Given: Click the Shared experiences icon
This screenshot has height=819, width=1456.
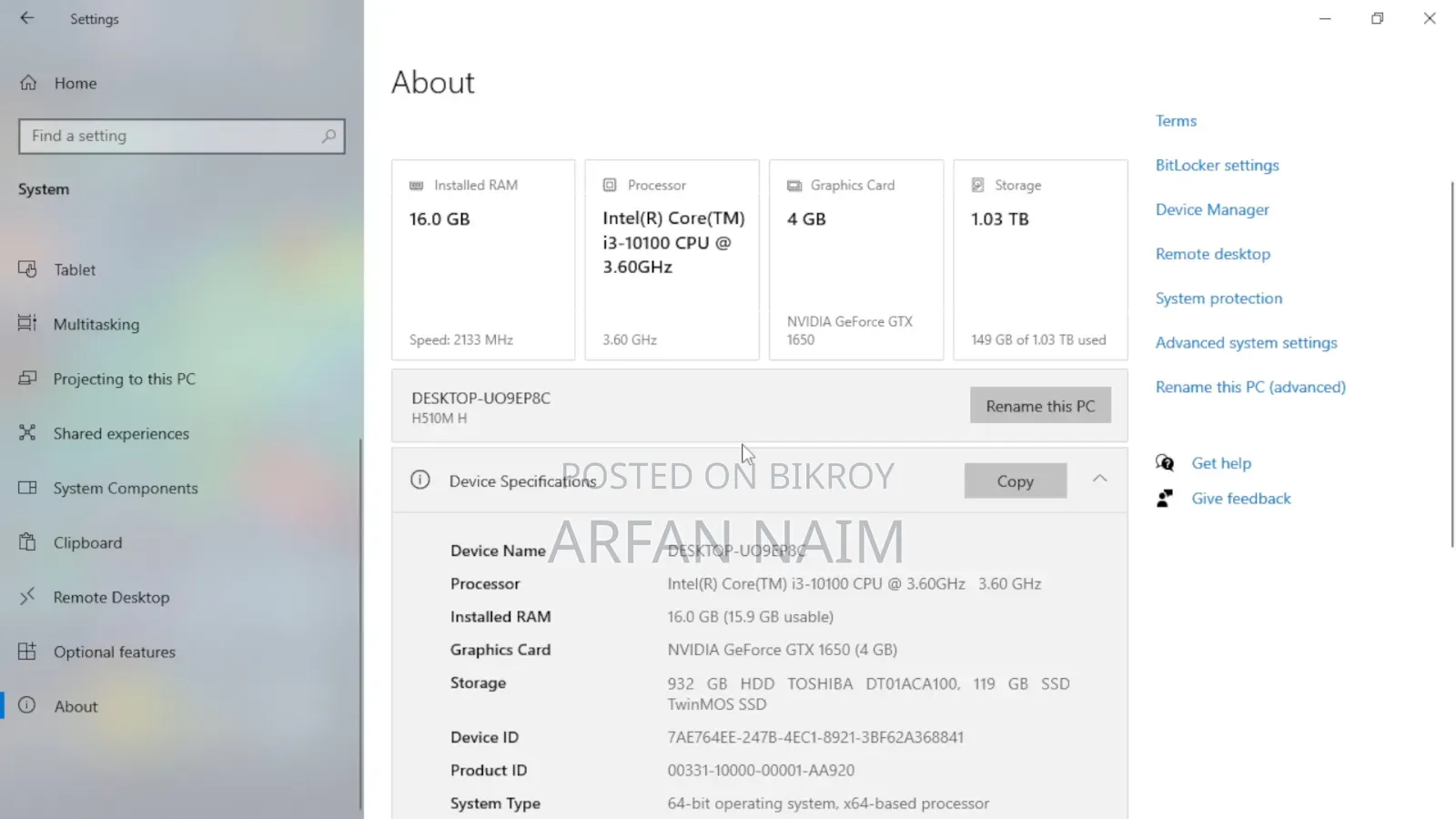Looking at the screenshot, I should click(x=27, y=433).
